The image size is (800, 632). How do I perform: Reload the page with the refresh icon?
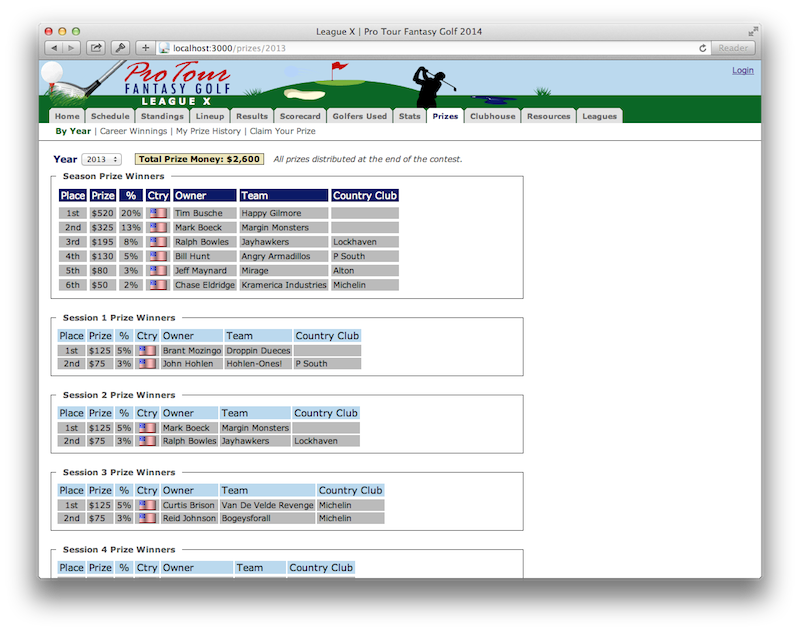pyautogui.click(x=703, y=48)
